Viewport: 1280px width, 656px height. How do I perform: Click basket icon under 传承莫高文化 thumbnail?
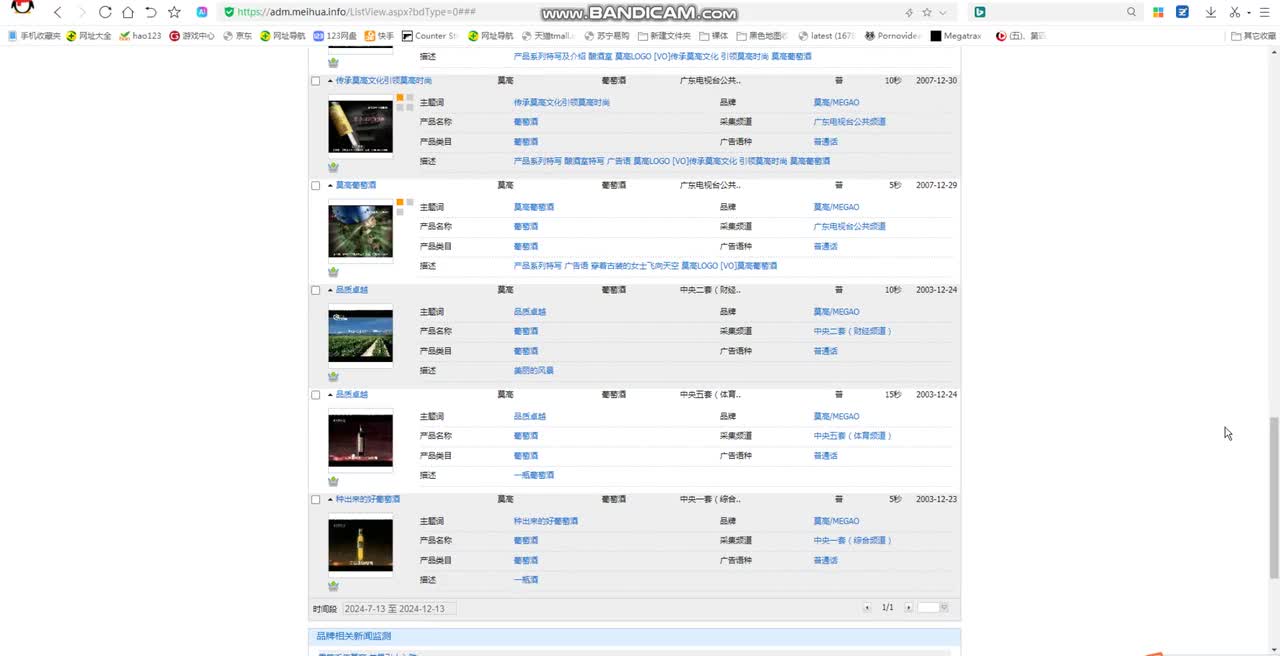pyautogui.click(x=333, y=167)
